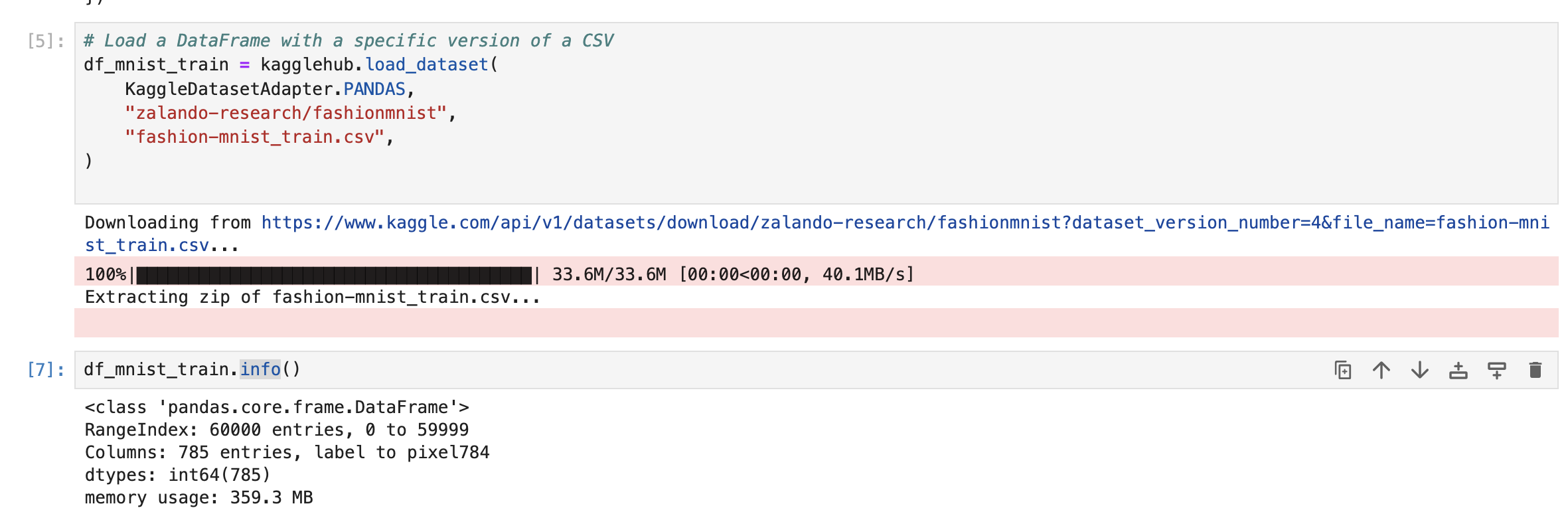
Task: Delete the df_mnist_train.info() cell
Action: point(1535,370)
